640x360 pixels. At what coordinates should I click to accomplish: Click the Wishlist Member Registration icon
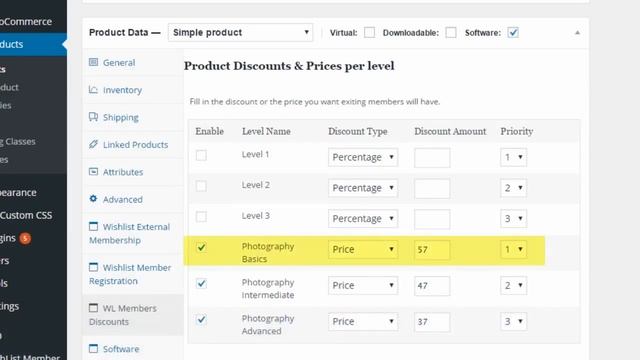[x=93, y=267]
